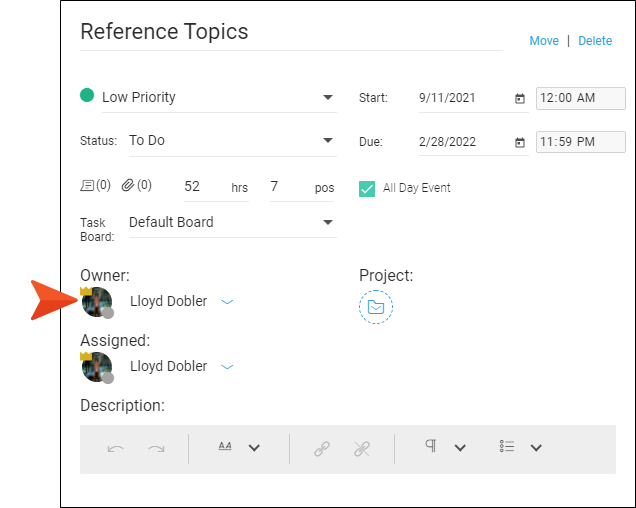Image resolution: width=636 pixels, height=508 pixels.
Task: Toggle the All Day Event checkbox
Action: click(x=367, y=189)
